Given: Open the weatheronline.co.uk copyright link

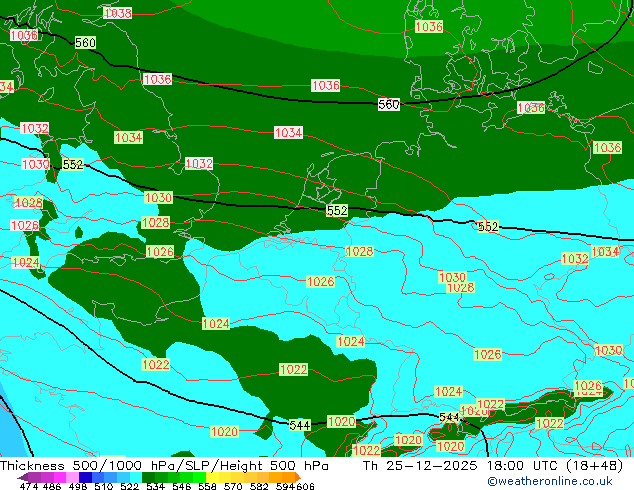Looking at the screenshot, I should (550, 482).
